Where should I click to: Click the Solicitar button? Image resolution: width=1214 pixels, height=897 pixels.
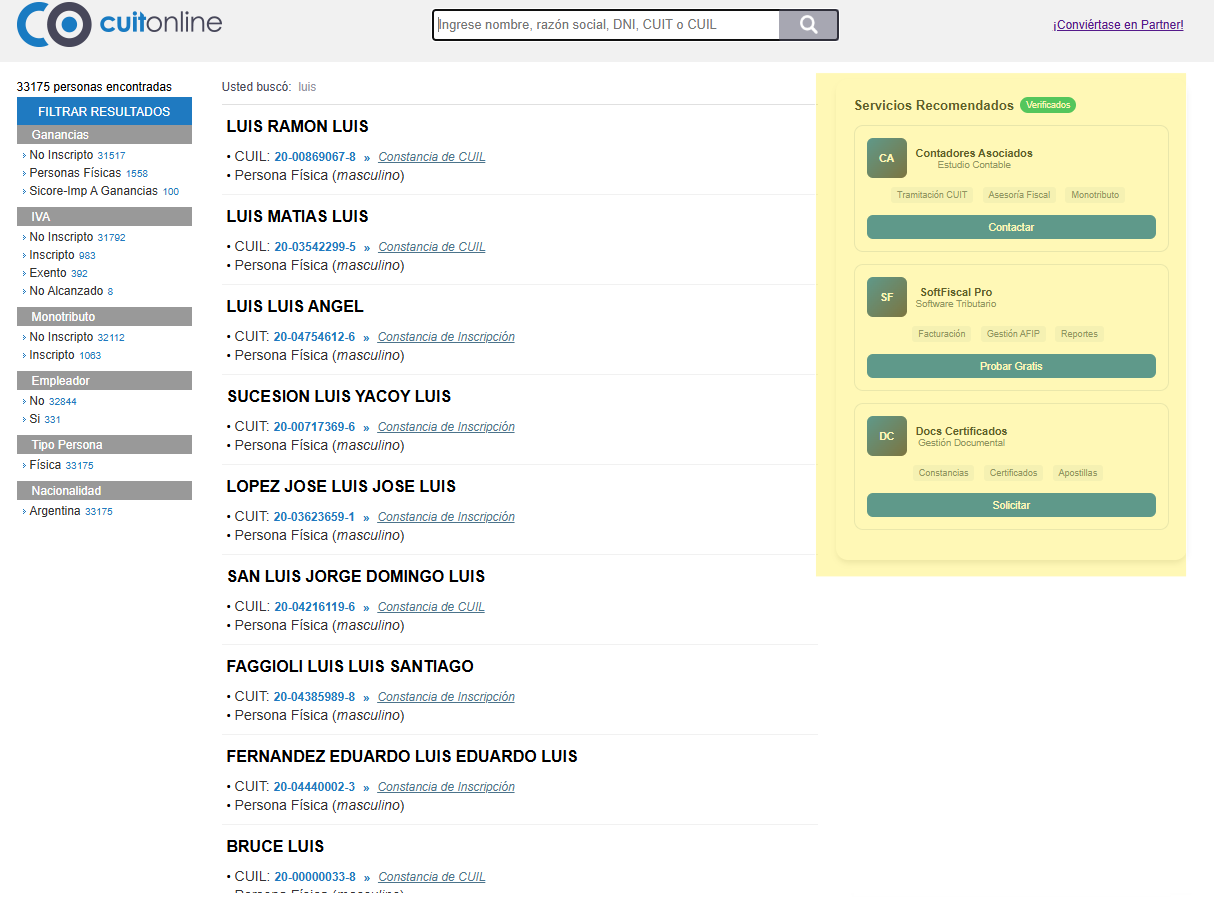pyautogui.click(x=1010, y=505)
